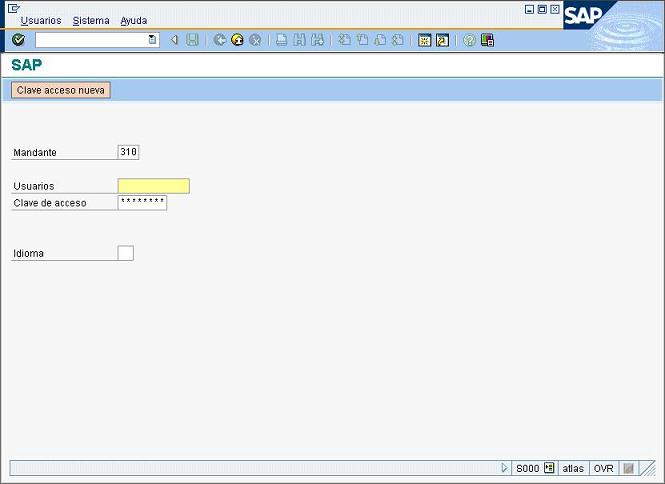Viewport: 665px width, 484px height.
Task: Expand the status bar triangle arrow
Action: [504, 468]
